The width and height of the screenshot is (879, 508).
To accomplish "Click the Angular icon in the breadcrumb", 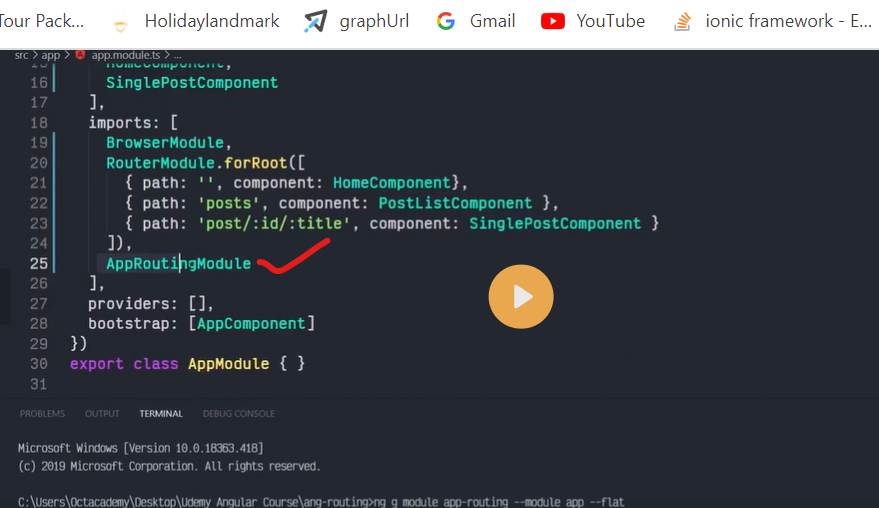I will 81,55.
